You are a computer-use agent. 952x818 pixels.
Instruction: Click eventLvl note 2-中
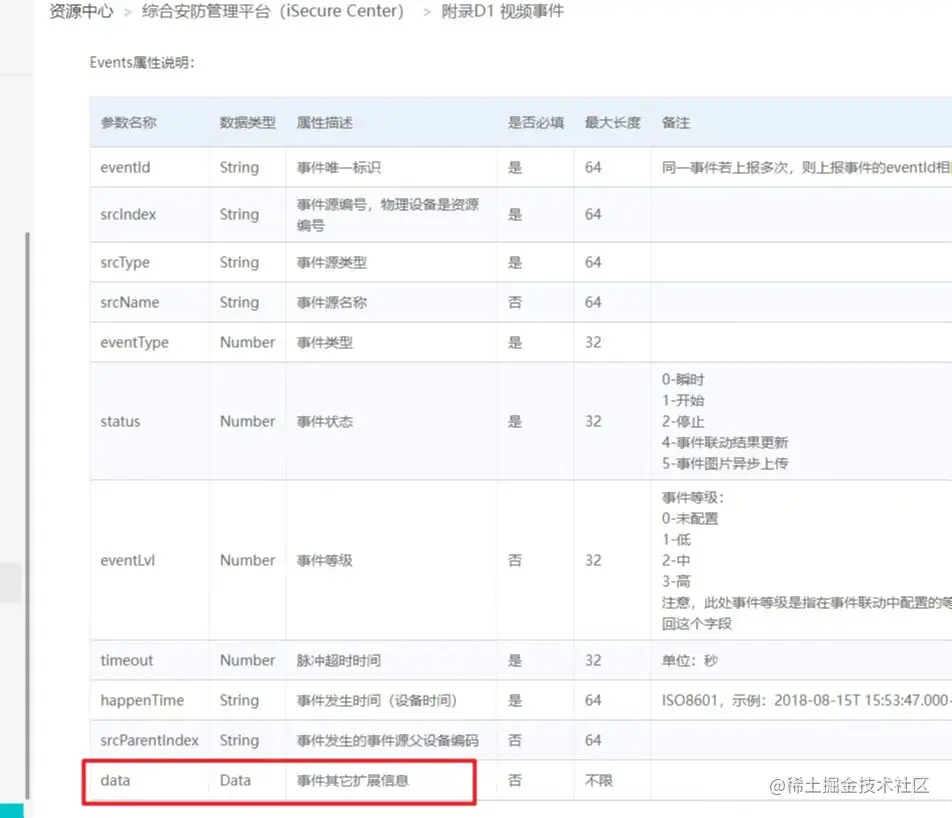point(676,560)
